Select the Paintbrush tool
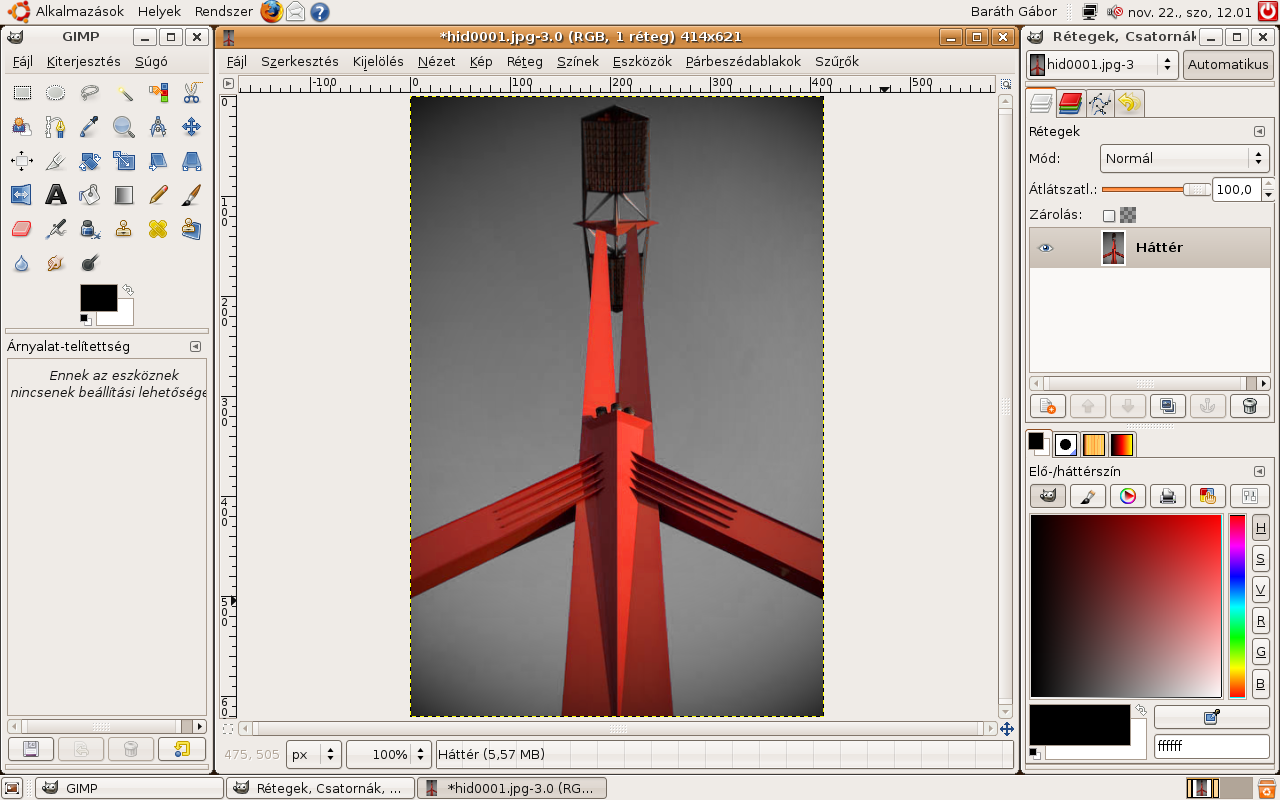Image resolution: width=1280 pixels, height=800 pixels. [192, 195]
